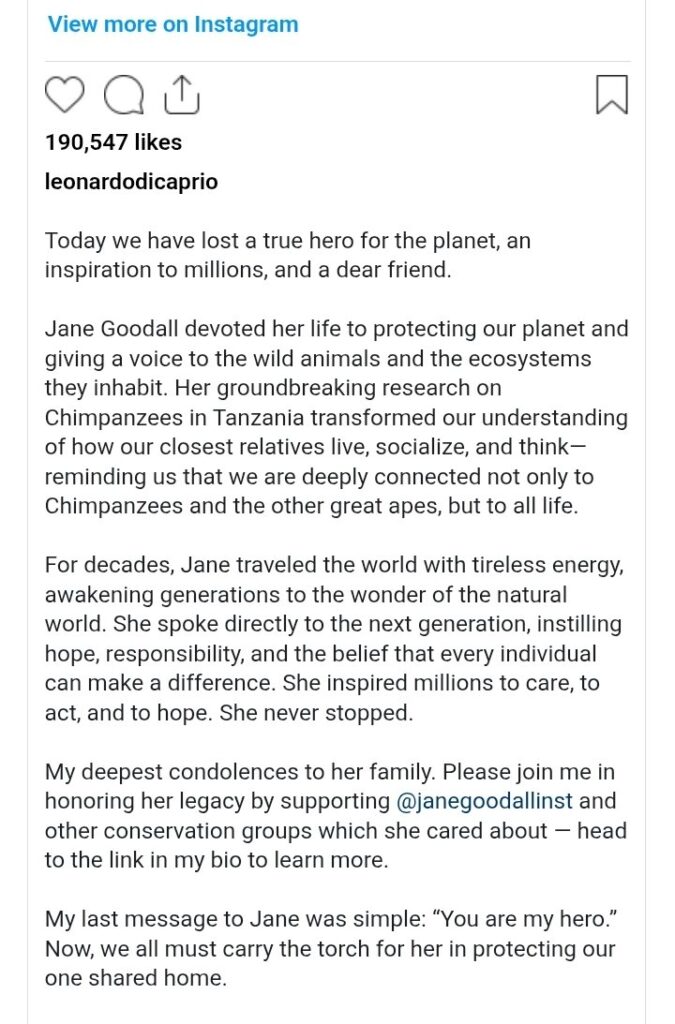675x1024 pixels.
Task: Click the paragraph starting 'Jane Goodall devoted her life'
Action: click(x=336, y=417)
